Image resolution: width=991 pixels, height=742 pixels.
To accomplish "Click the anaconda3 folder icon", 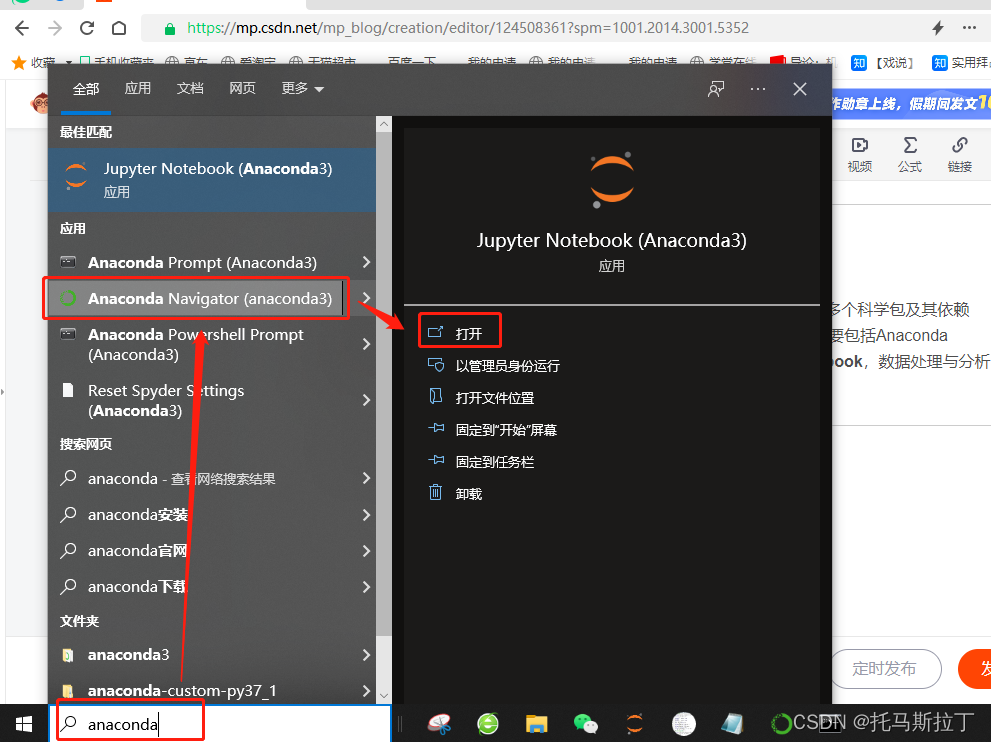I will 68,655.
